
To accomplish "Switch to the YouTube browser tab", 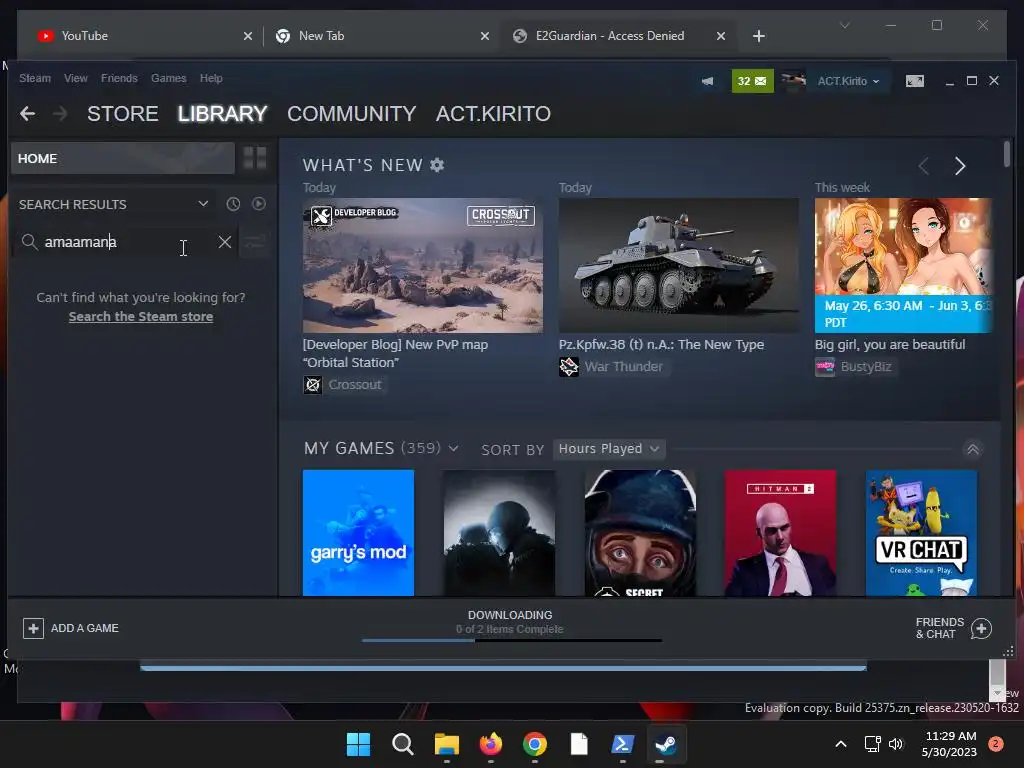I will (144, 36).
